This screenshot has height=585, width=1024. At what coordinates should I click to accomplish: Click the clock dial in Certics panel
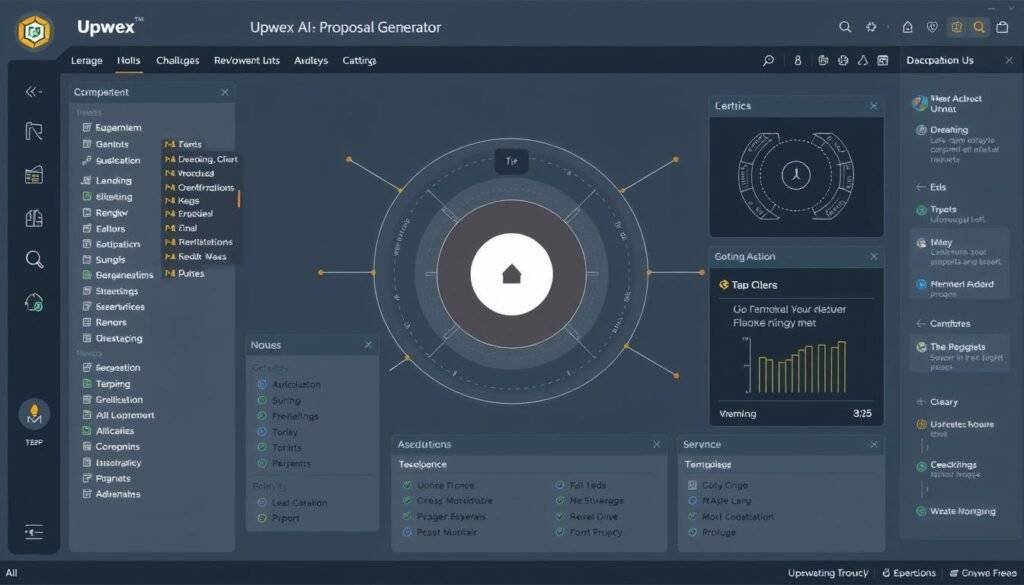796,175
